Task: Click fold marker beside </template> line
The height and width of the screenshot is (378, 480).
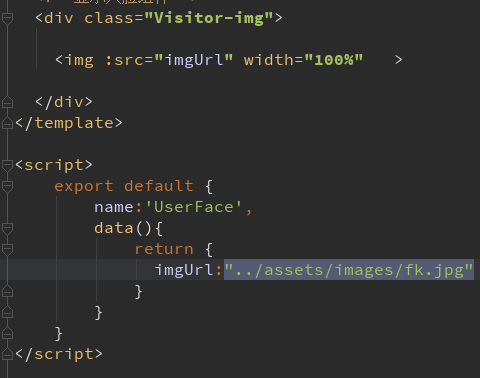Action: (7, 123)
